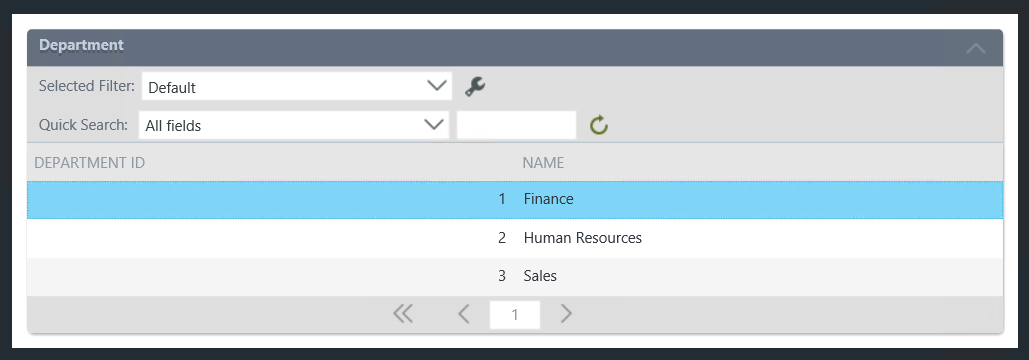Click the green refresh icon
The width and height of the screenshot is (1029, 360).
[x=598, y=125]
